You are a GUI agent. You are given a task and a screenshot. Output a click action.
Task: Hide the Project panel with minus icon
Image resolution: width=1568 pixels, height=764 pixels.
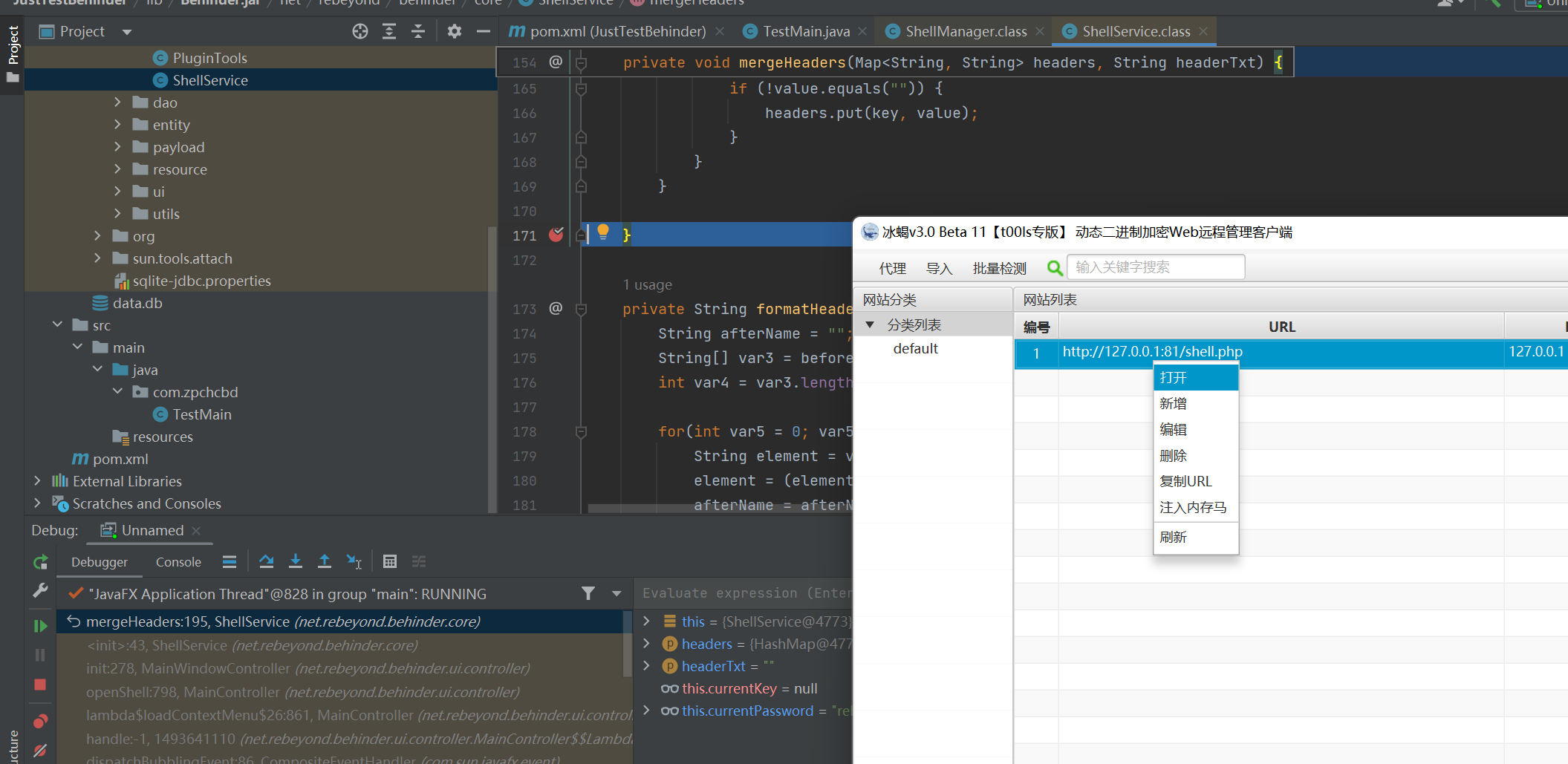coord(484,31)
